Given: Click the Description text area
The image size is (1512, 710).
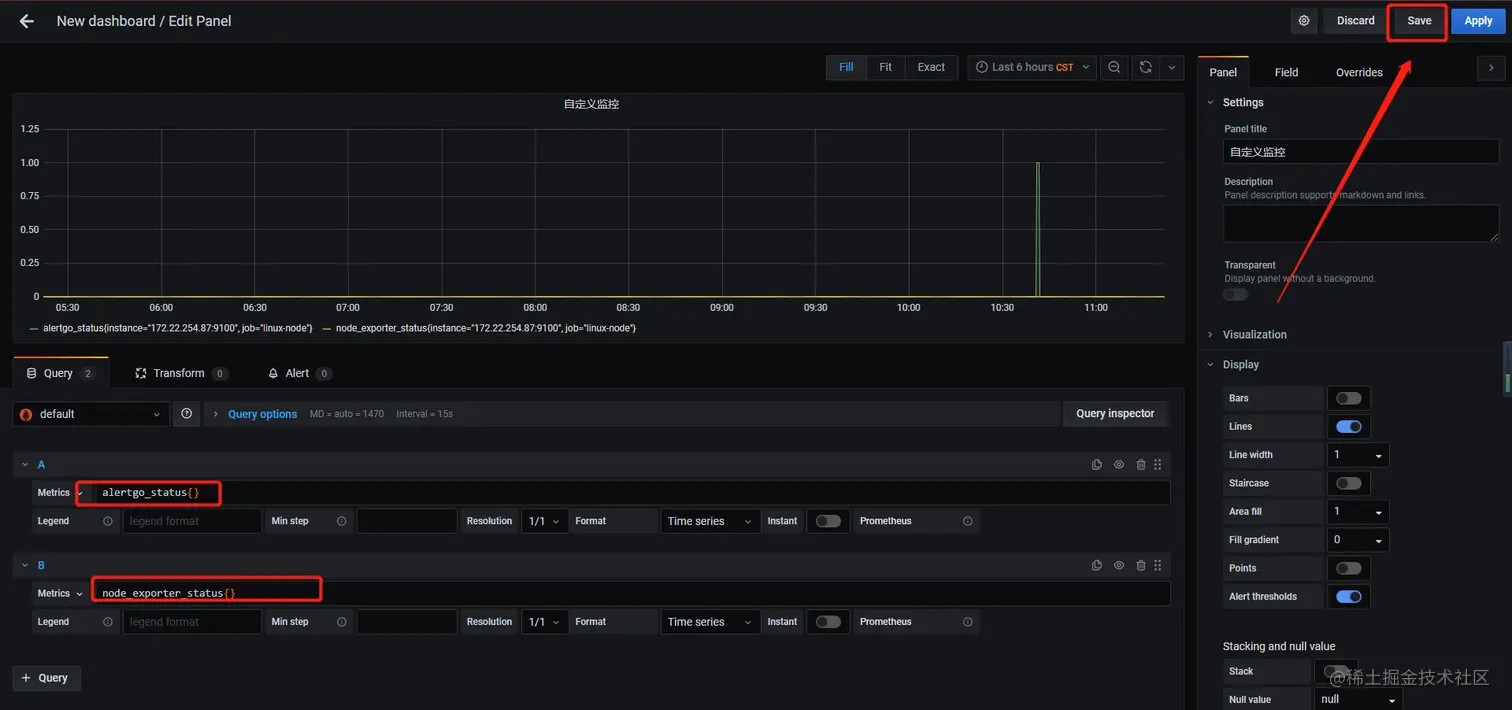Looking at the screenshot, I should pos(1361,223).
